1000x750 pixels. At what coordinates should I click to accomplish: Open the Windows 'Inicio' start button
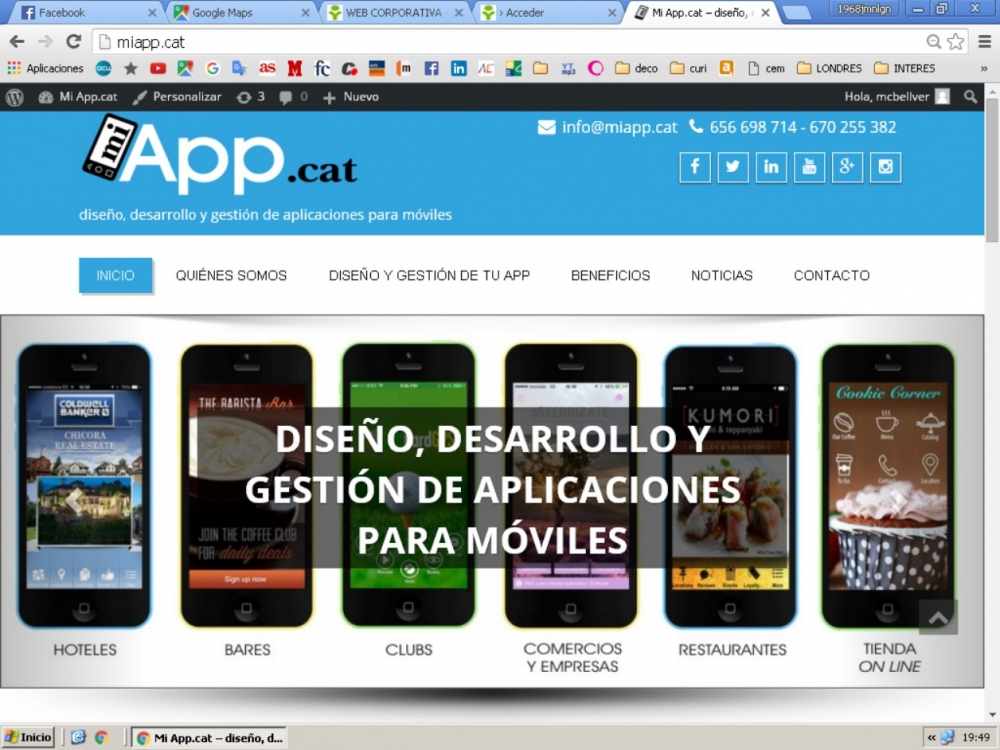tap(28, 737)
